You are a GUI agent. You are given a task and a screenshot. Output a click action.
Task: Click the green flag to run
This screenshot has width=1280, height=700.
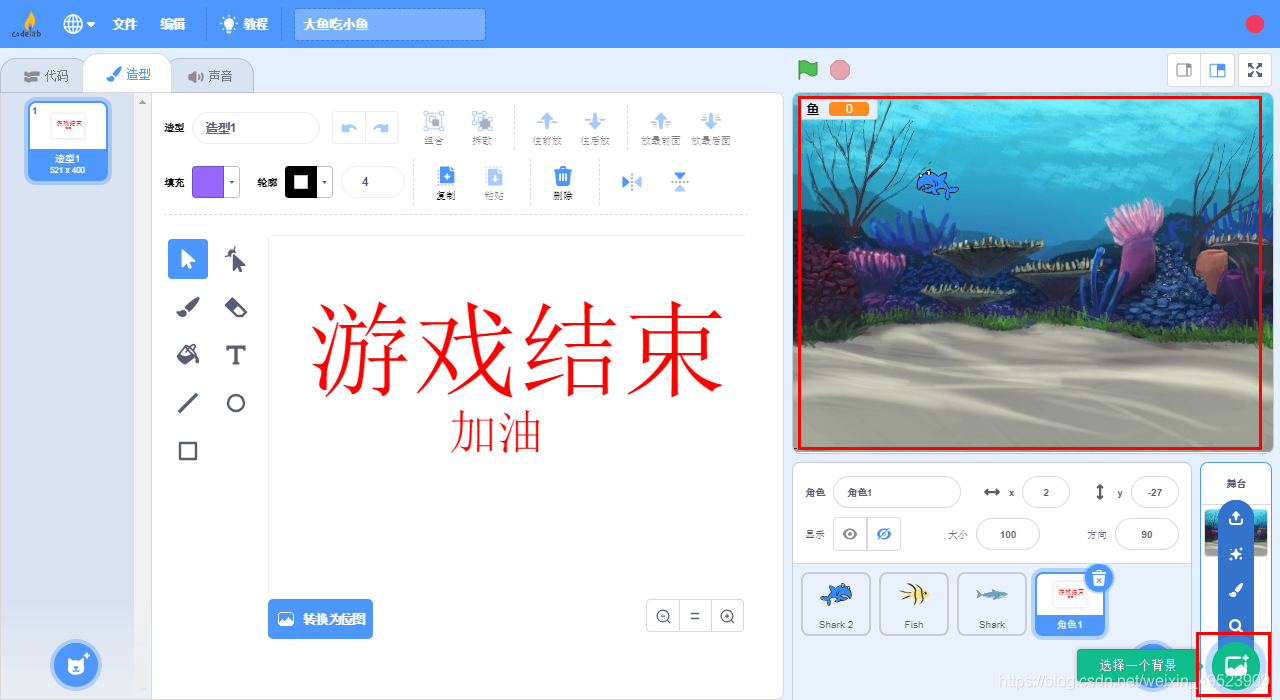click(808, 70)
